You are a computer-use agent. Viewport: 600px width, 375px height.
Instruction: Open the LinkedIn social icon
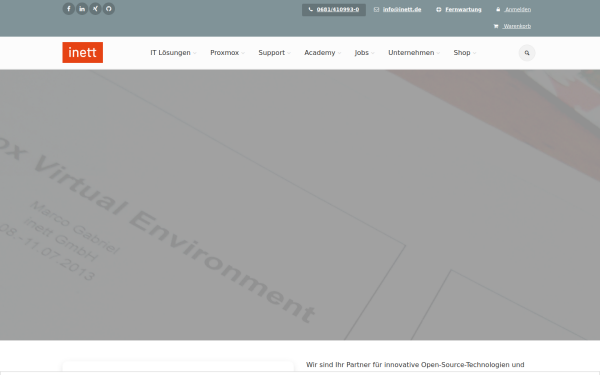pos(82,9)
